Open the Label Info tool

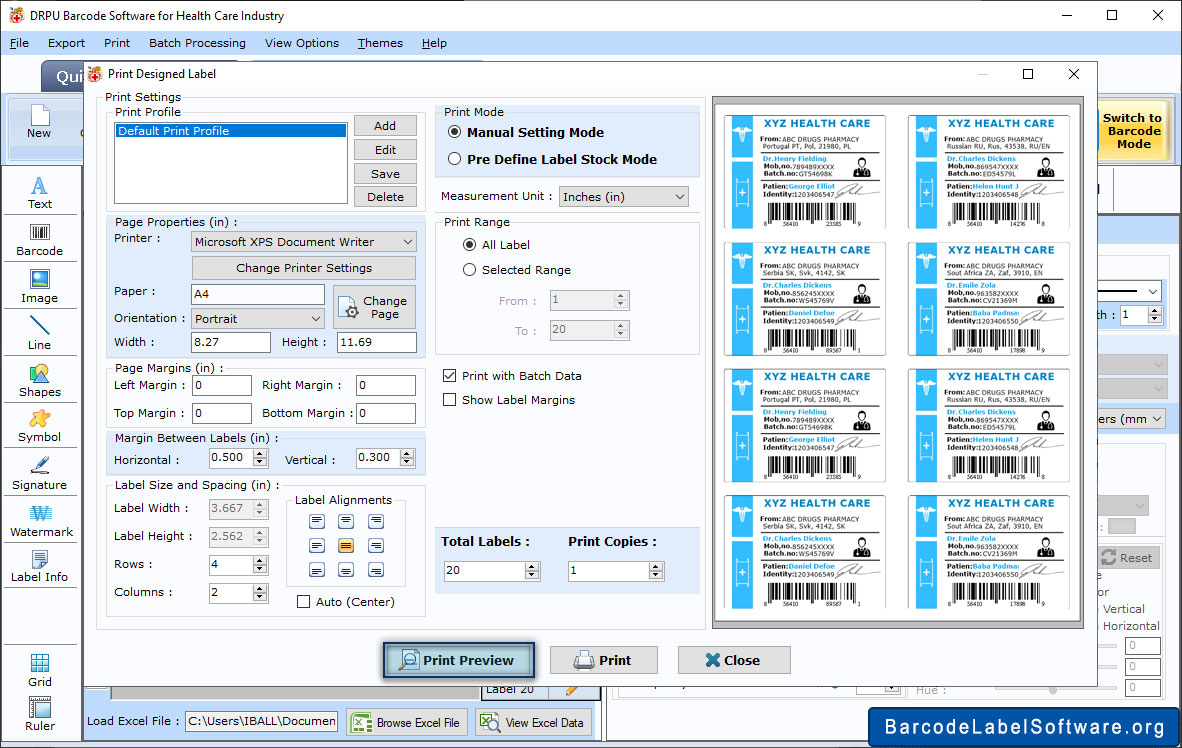pyautogui.click(x=39, y=566)
